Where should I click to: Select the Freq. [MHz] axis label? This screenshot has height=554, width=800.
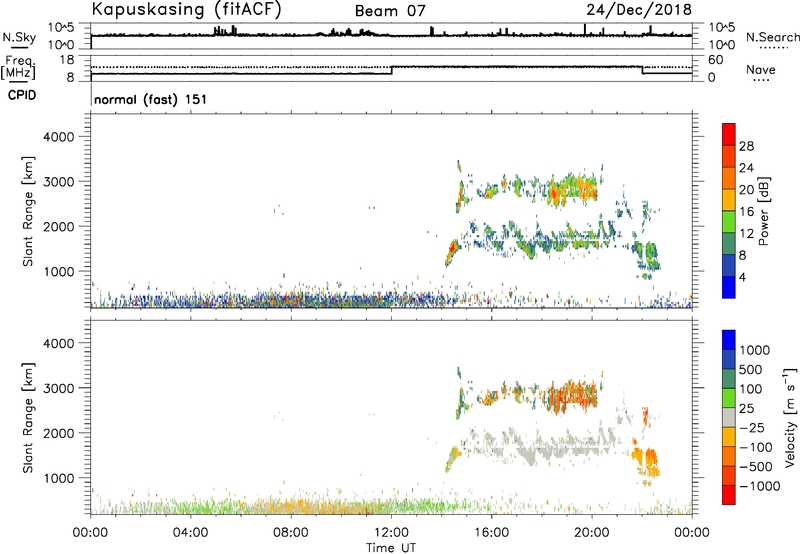(x=19, y=67)
